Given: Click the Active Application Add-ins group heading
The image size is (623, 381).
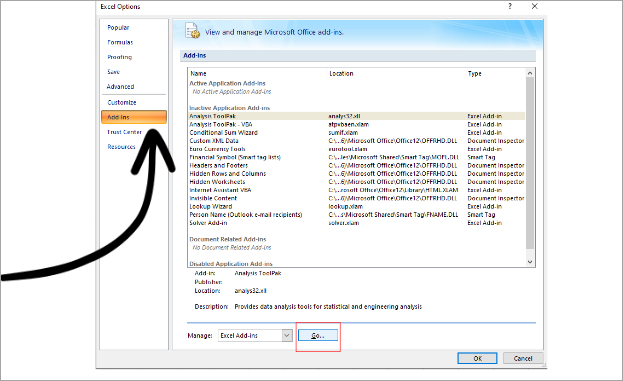Looking at the screenshot, I should coord(227,83).
